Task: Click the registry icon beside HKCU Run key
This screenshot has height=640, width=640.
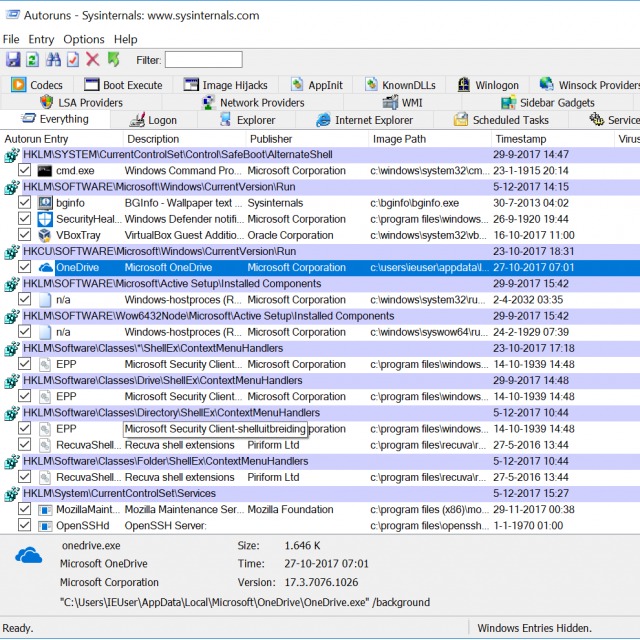Action: coord(12,252)
